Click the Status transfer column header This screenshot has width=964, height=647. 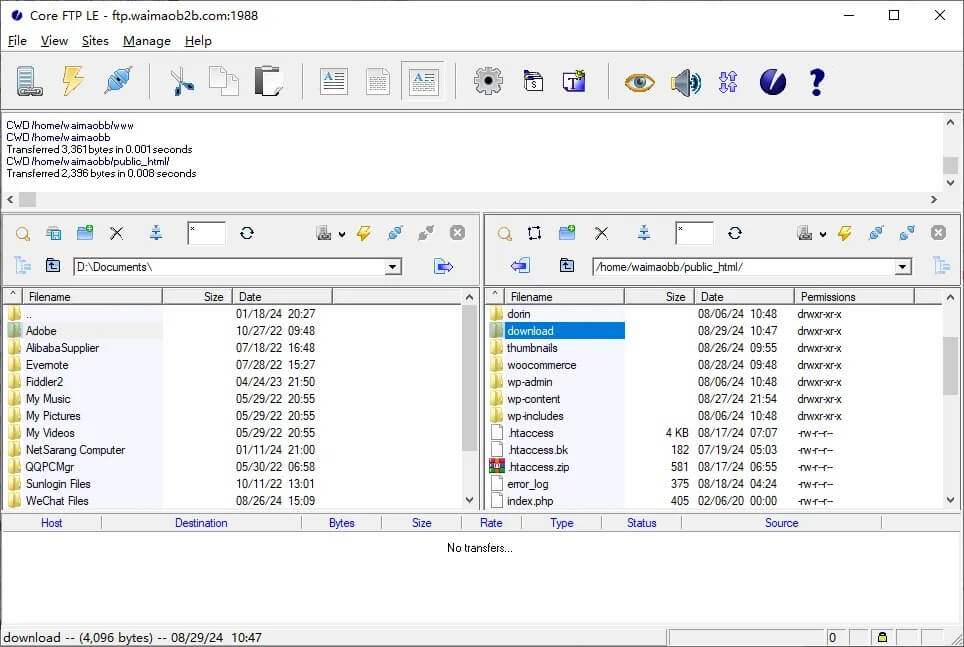[x=641, y=523]
